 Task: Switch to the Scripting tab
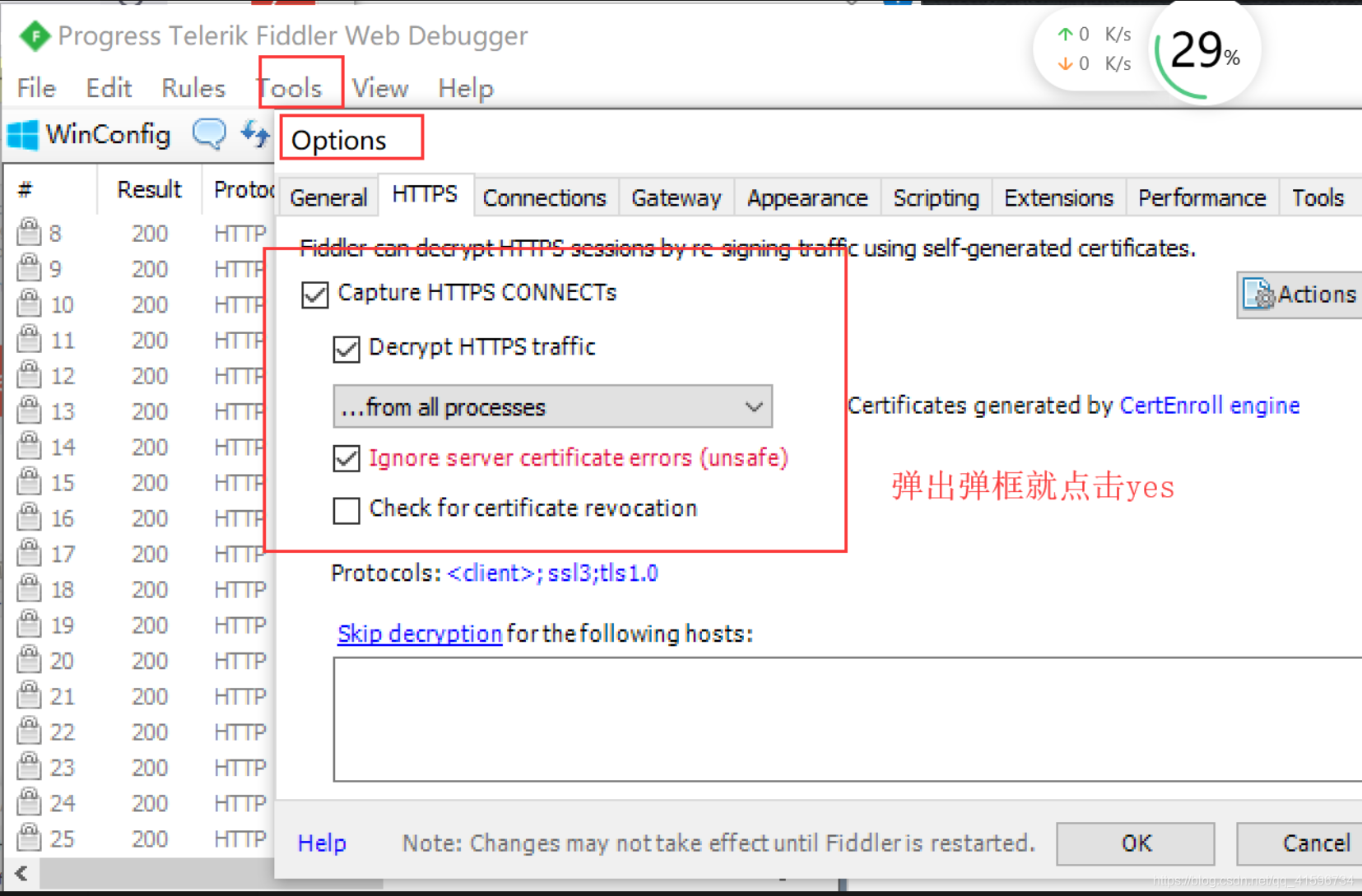point(937,197)
